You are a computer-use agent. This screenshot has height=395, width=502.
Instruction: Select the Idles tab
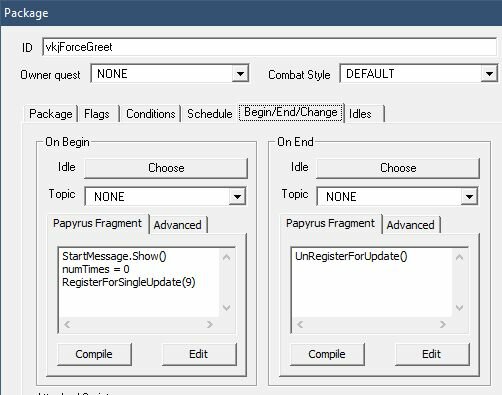pos(365,114)
